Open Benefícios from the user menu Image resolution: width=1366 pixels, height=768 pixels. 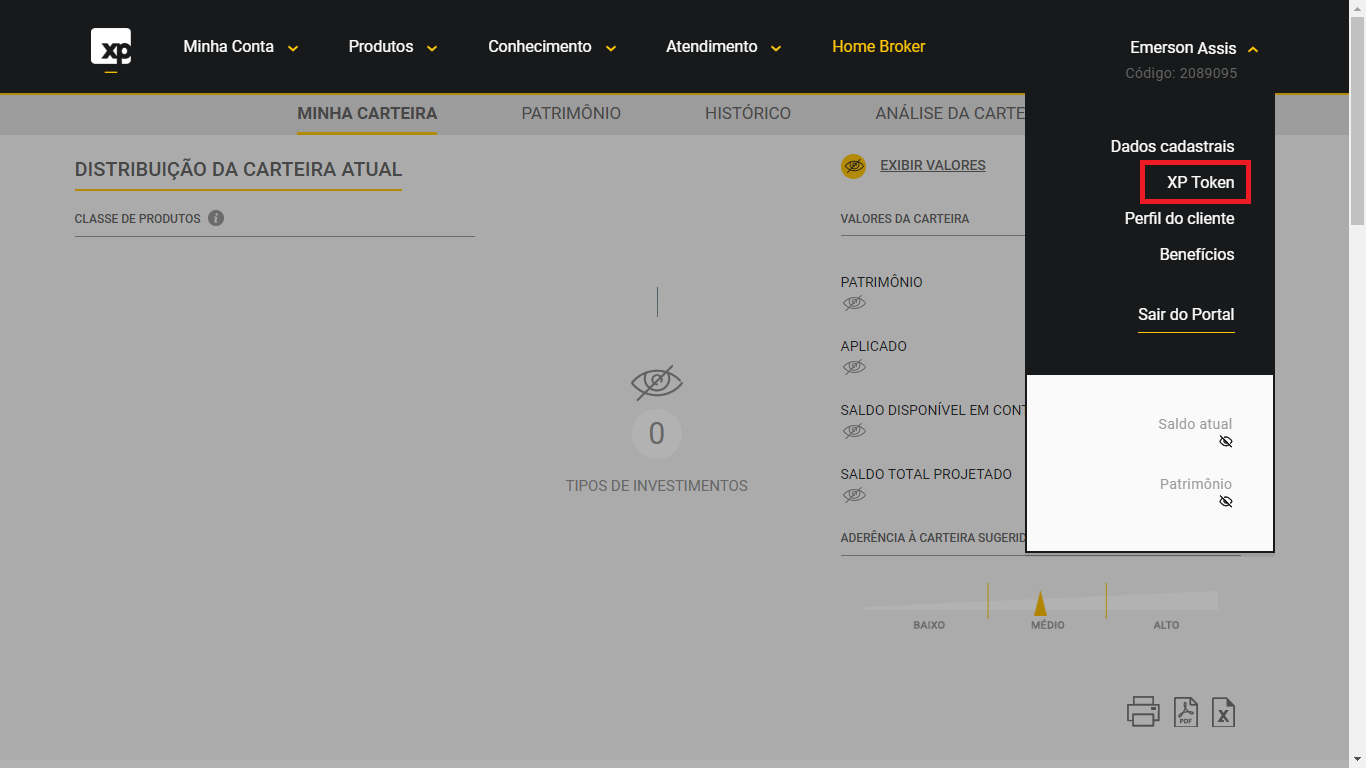click(1197, 255)
